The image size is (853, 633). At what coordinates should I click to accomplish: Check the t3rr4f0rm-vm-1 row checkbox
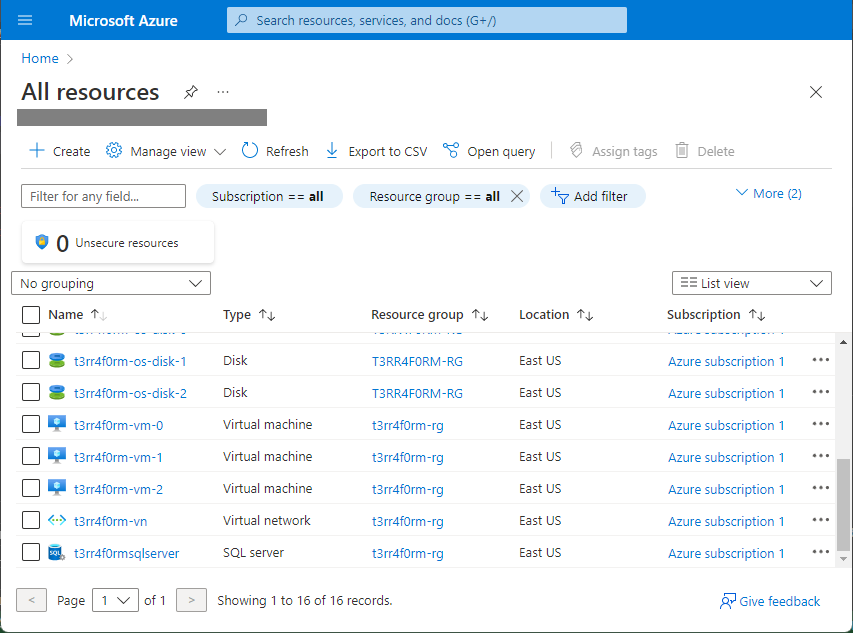tap(31, 456)
